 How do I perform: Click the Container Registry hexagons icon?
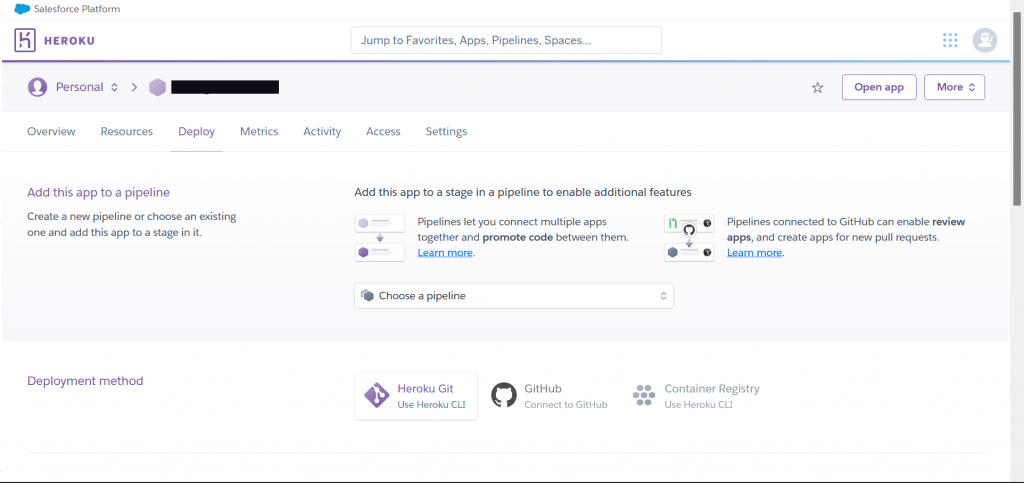tap(644, 396)
